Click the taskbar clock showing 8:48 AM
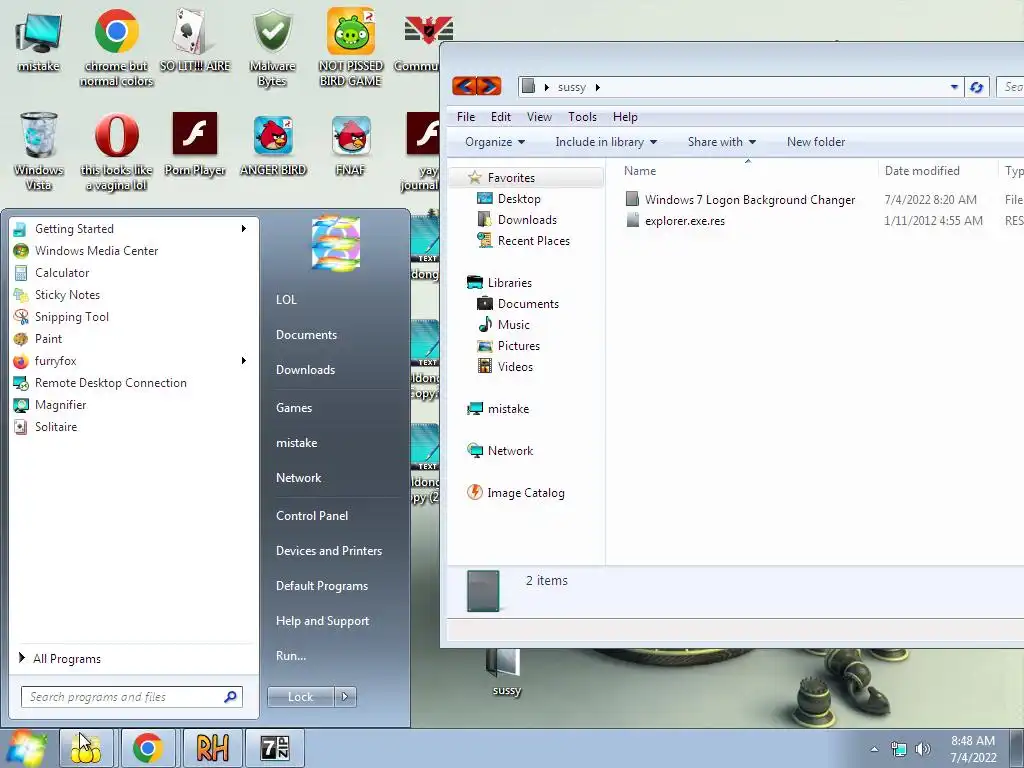This screenshot has height=768, width=1024. click(x=973, y=749)
